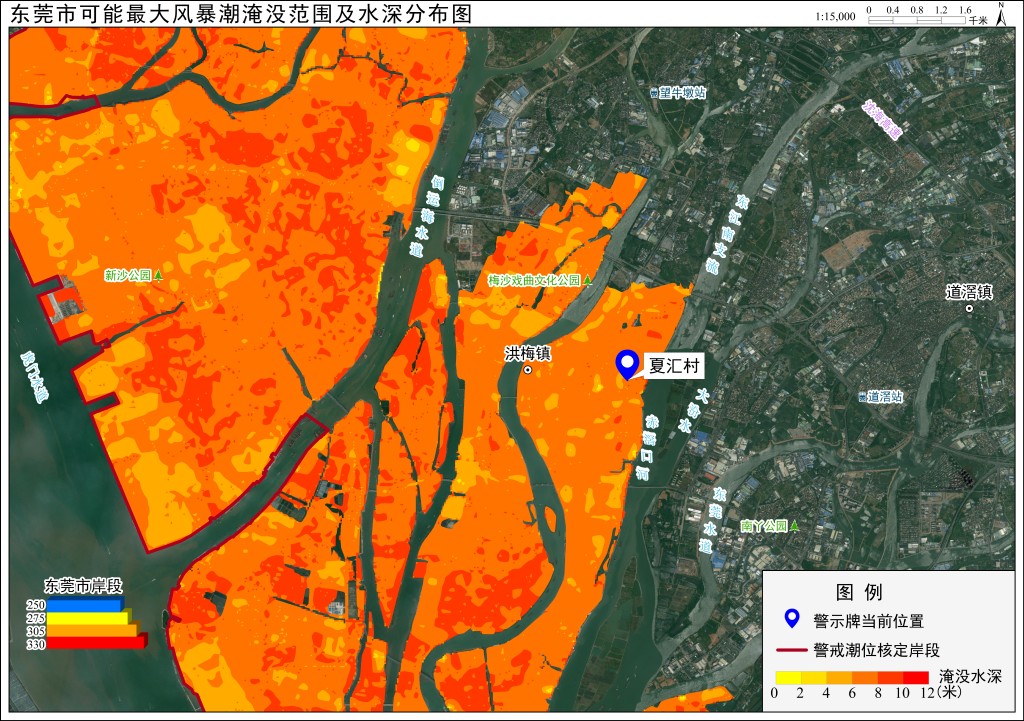Click the tree icon next to 新沙公园
Screen dimensions: 1024x721
(157, 276)
